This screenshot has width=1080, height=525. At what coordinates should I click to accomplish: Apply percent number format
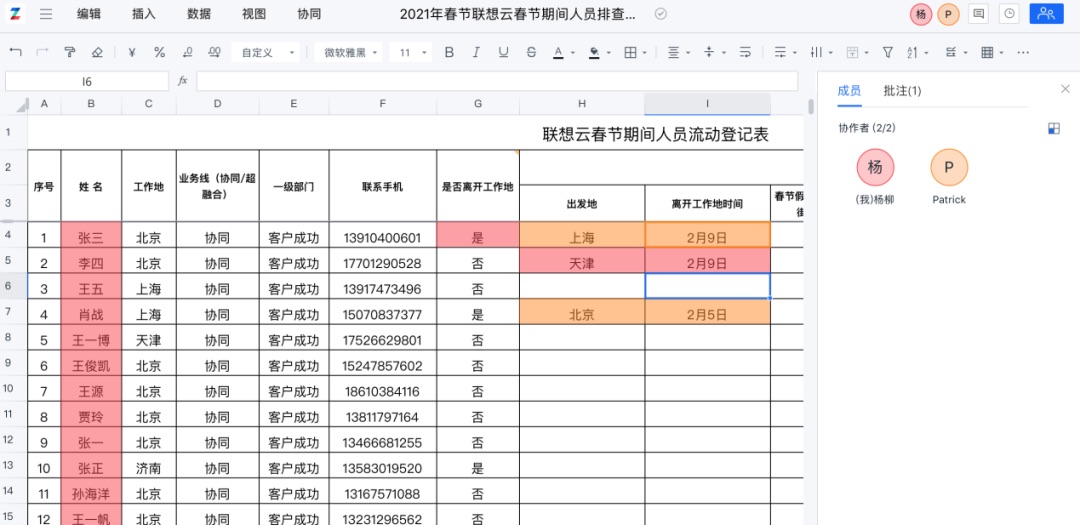coord(159,52)
